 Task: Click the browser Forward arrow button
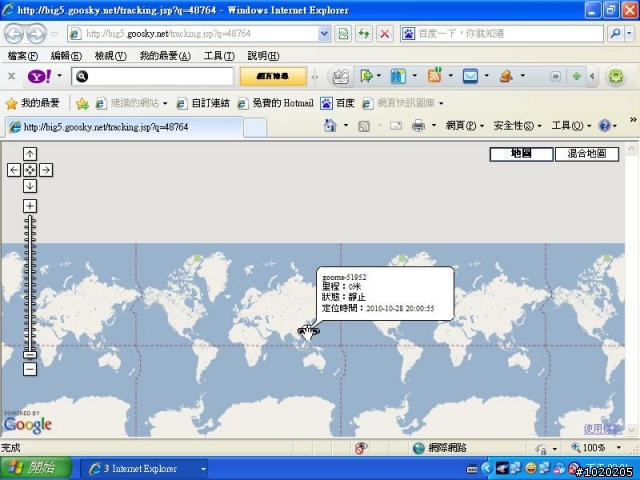pos(36,34)
